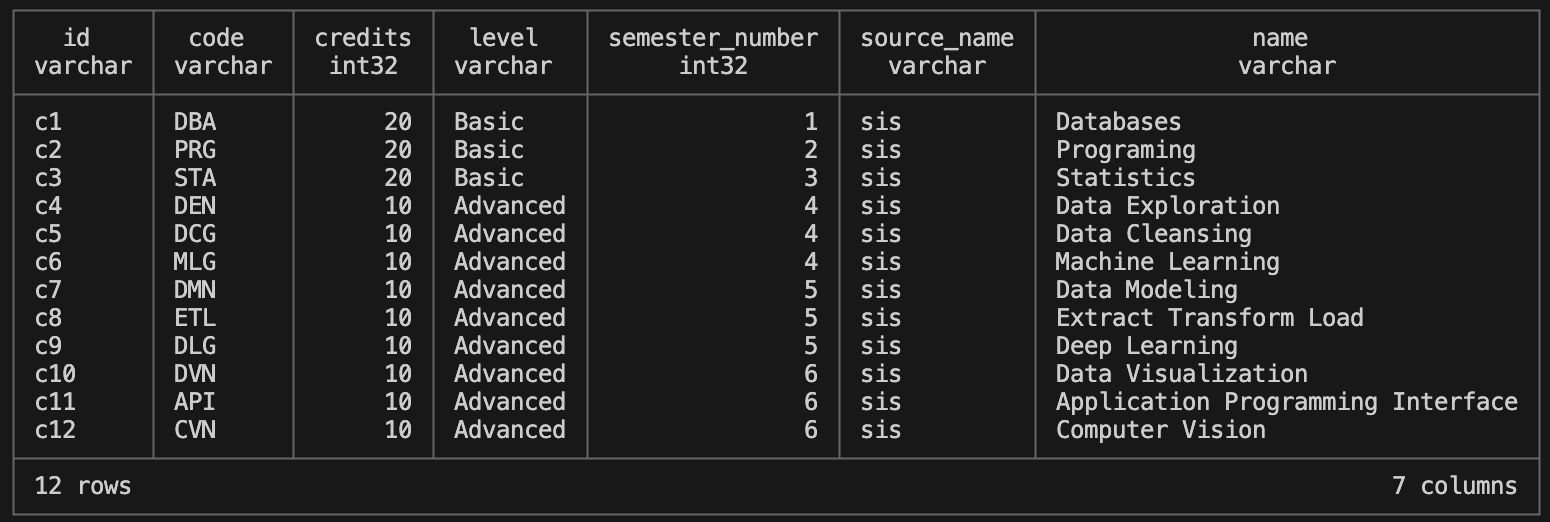Click the course code "ETL"
The image size is (1550, 522).
coord(195,318)
